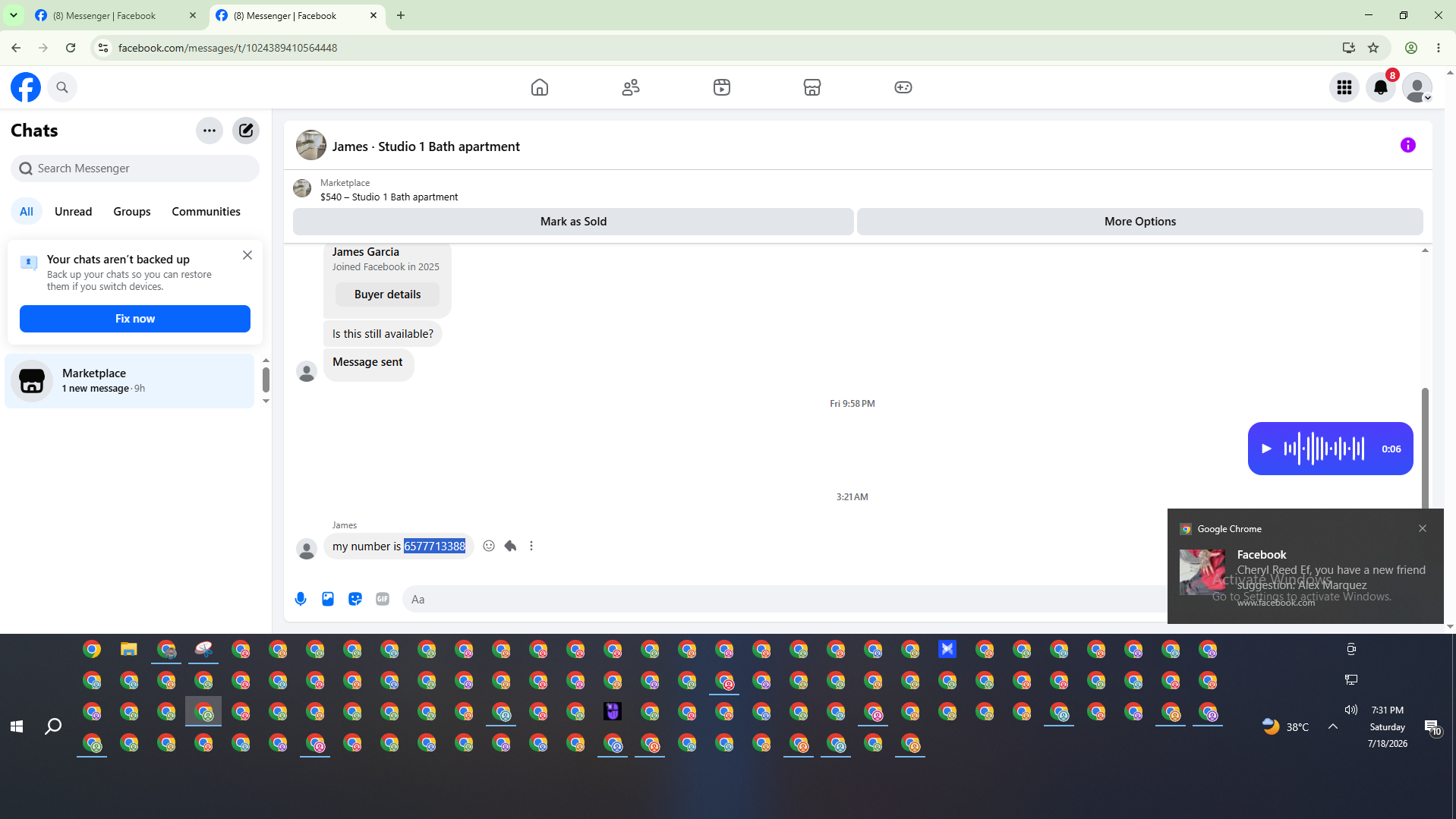Open the Gaming controller icon

click(x=903, y=87)
